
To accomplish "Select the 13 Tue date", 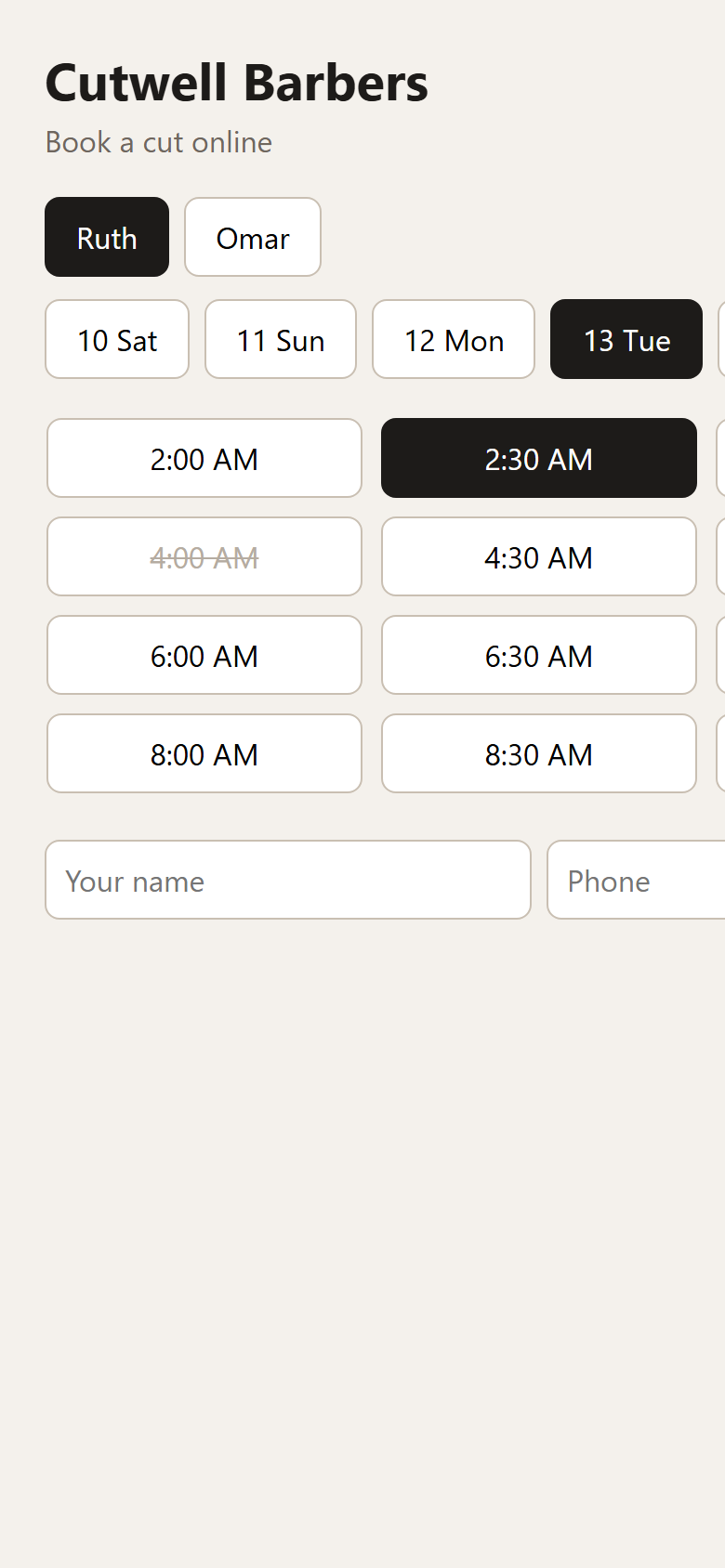I will (626, 339).
